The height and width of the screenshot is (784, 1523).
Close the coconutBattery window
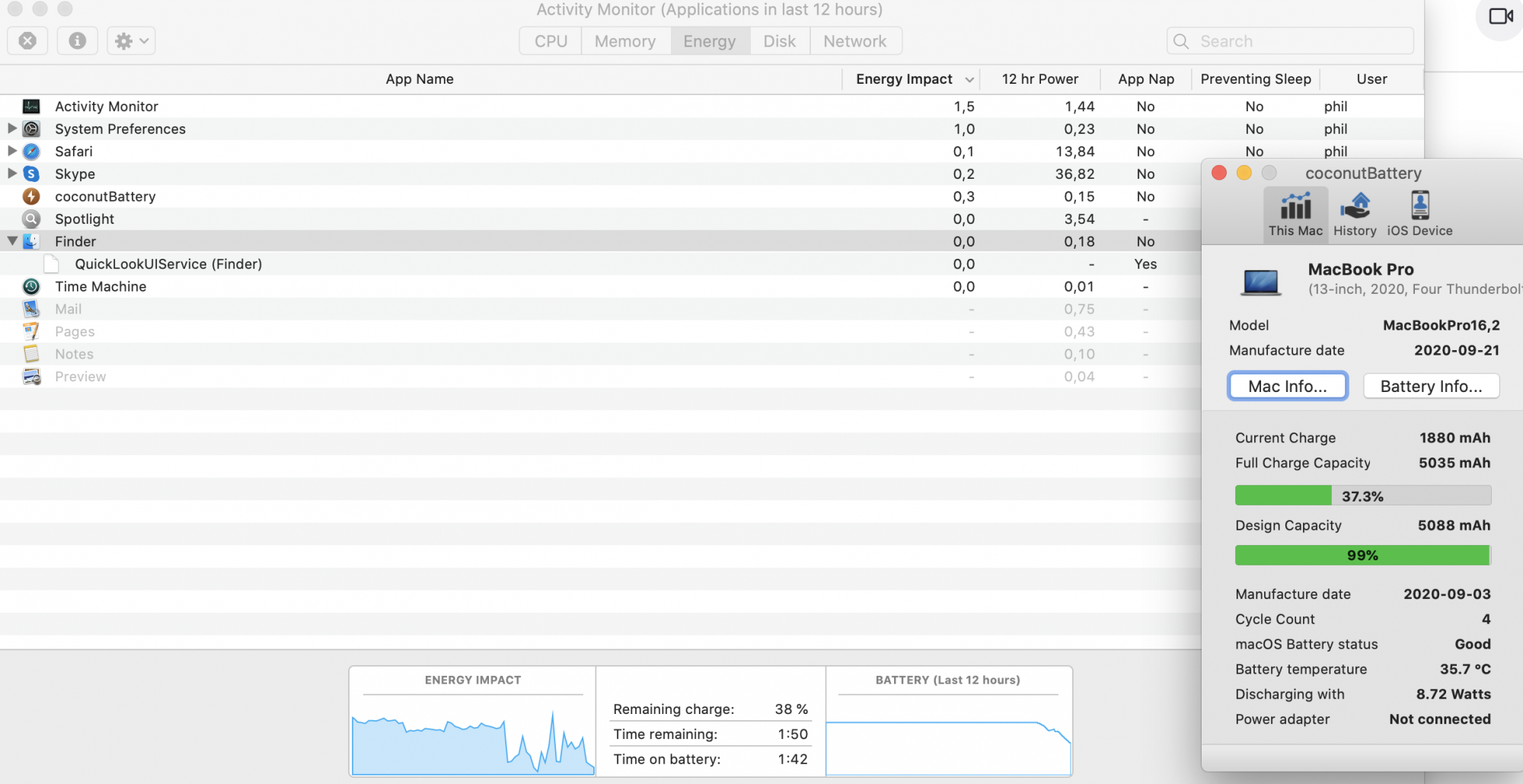[1218, 173]
